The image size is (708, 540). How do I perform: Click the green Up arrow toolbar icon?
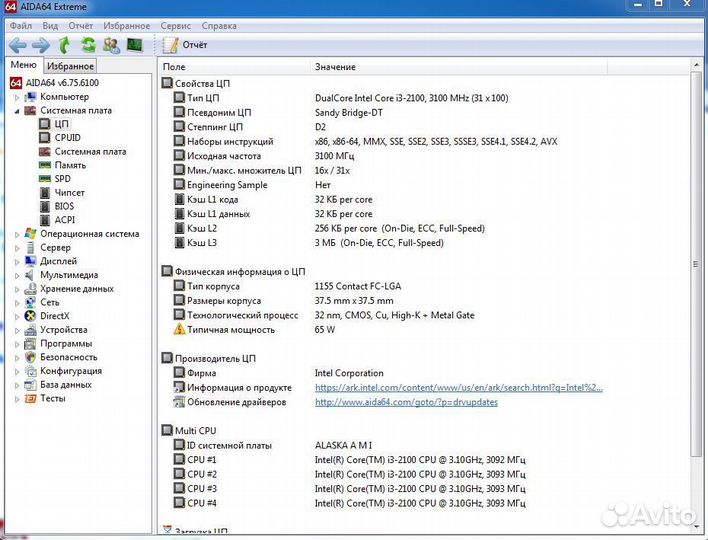pyautogui.click(x=65, y=45)
